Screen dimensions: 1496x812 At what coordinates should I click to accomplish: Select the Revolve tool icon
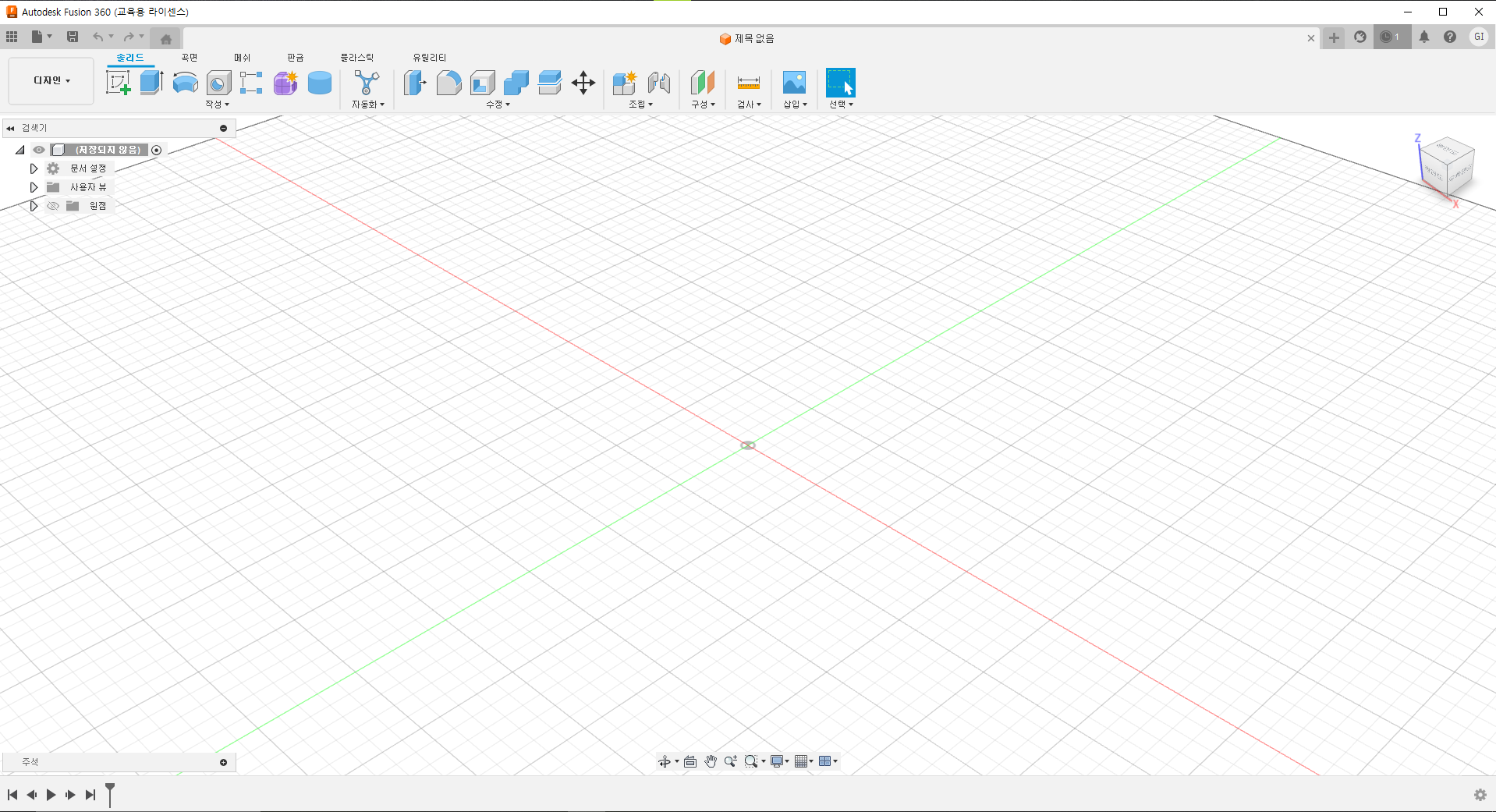point(185,83)
